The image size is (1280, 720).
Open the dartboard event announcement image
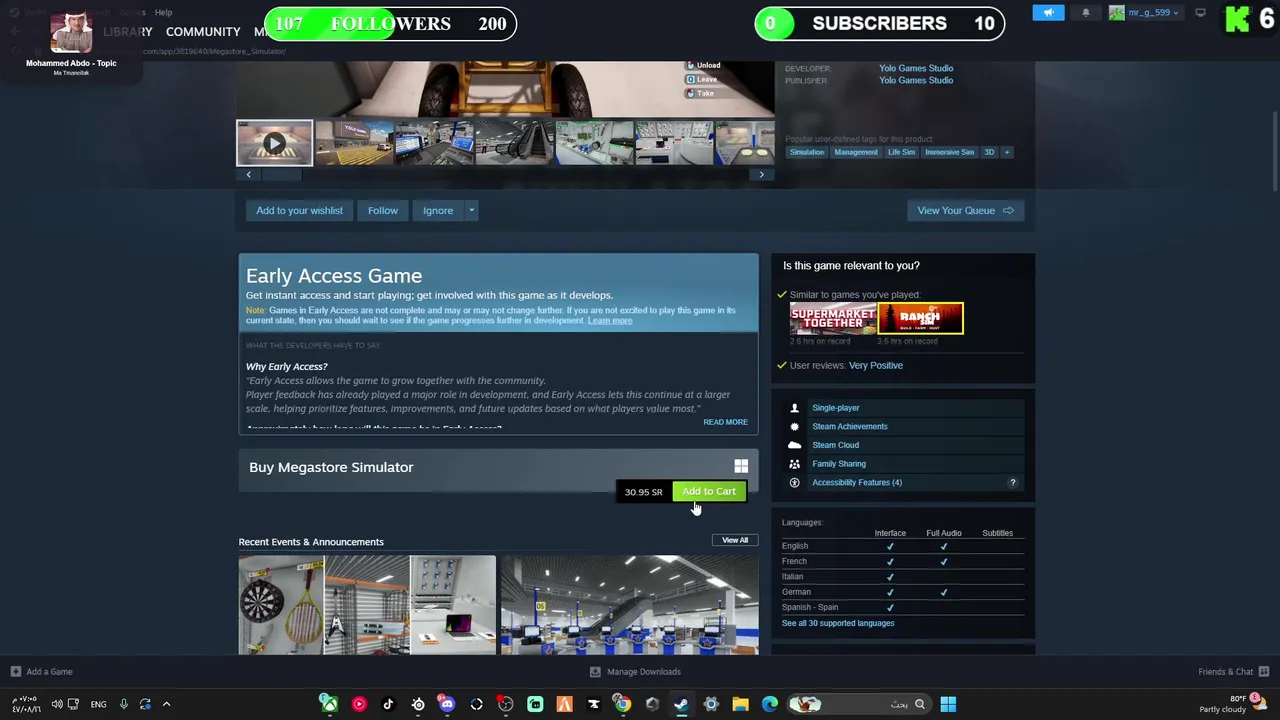click(367, 605)
